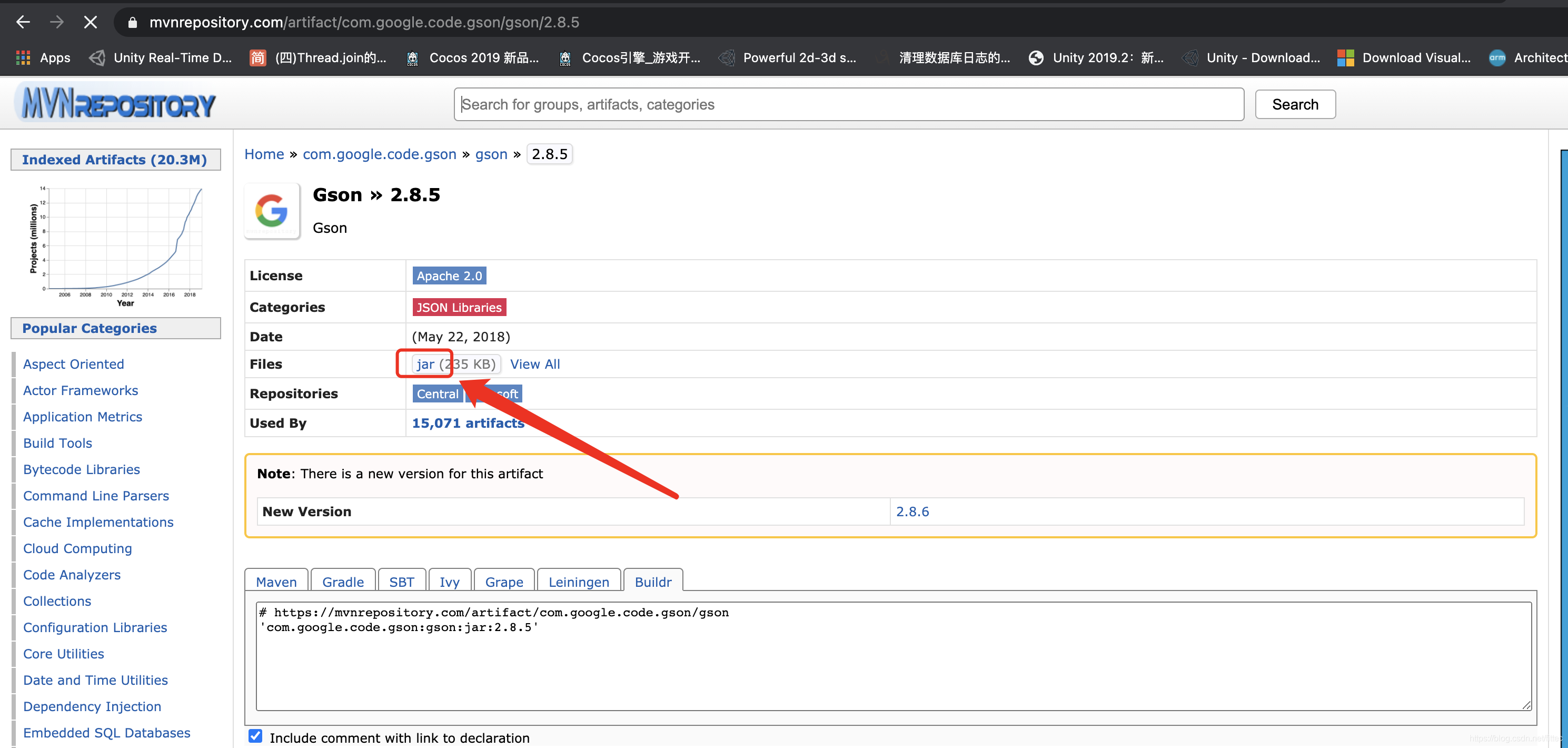Toggle Include comment with link checkbox
The image size is (1568, 748).
click(256, 736)
